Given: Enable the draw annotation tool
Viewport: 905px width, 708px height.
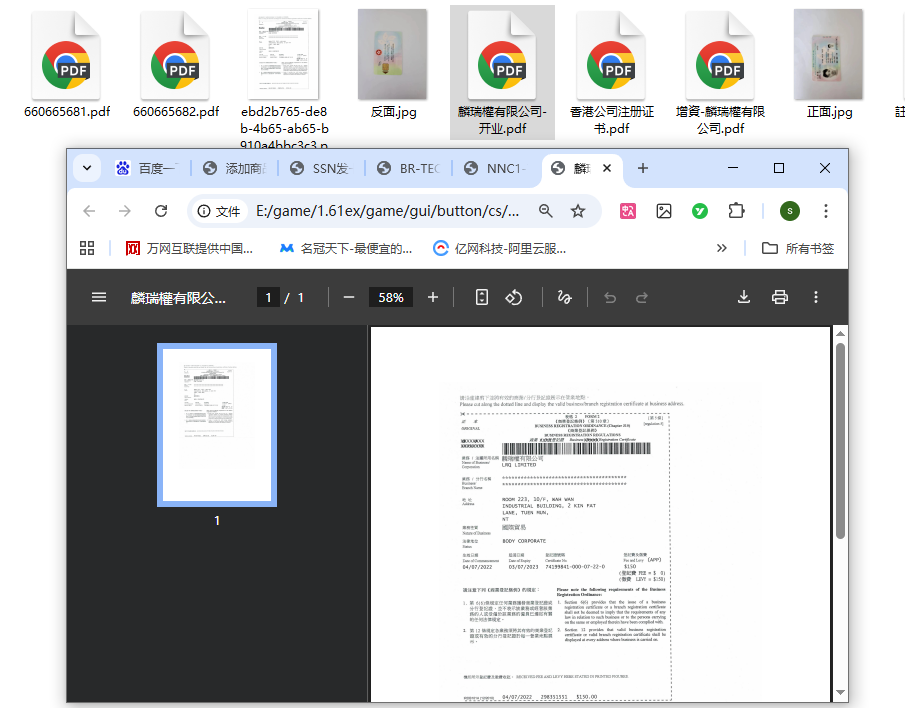Looking at the screenshot, I should (564, 297).
